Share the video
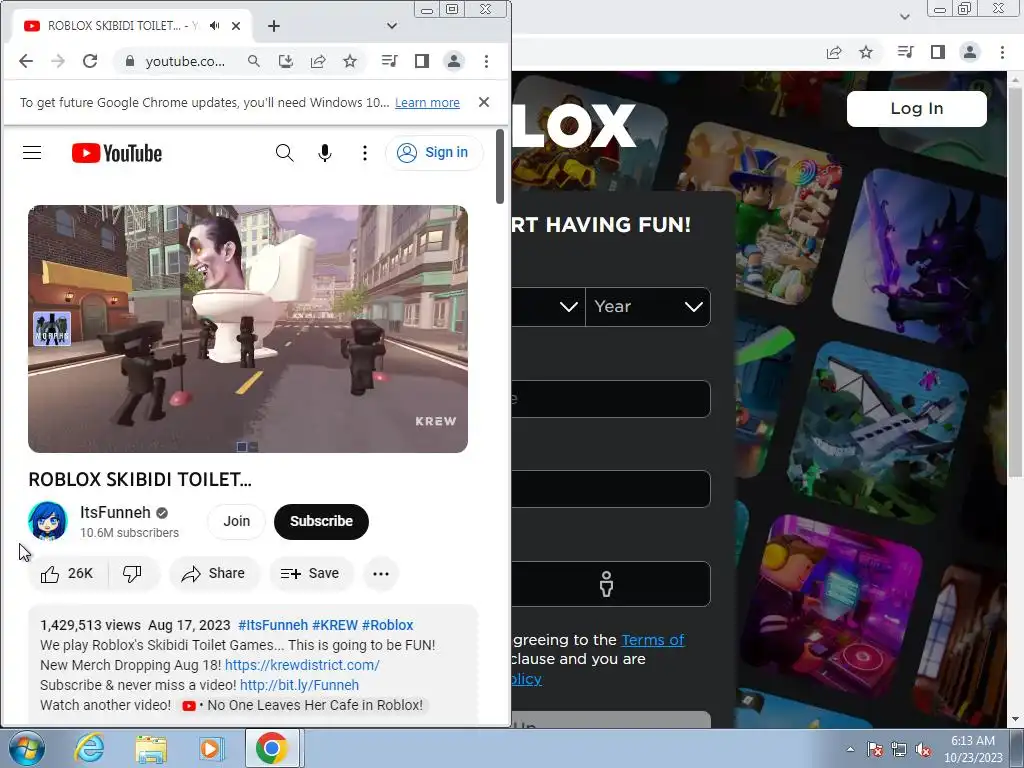The width and height of the screenshot is (1024, 768). [214, 573]
